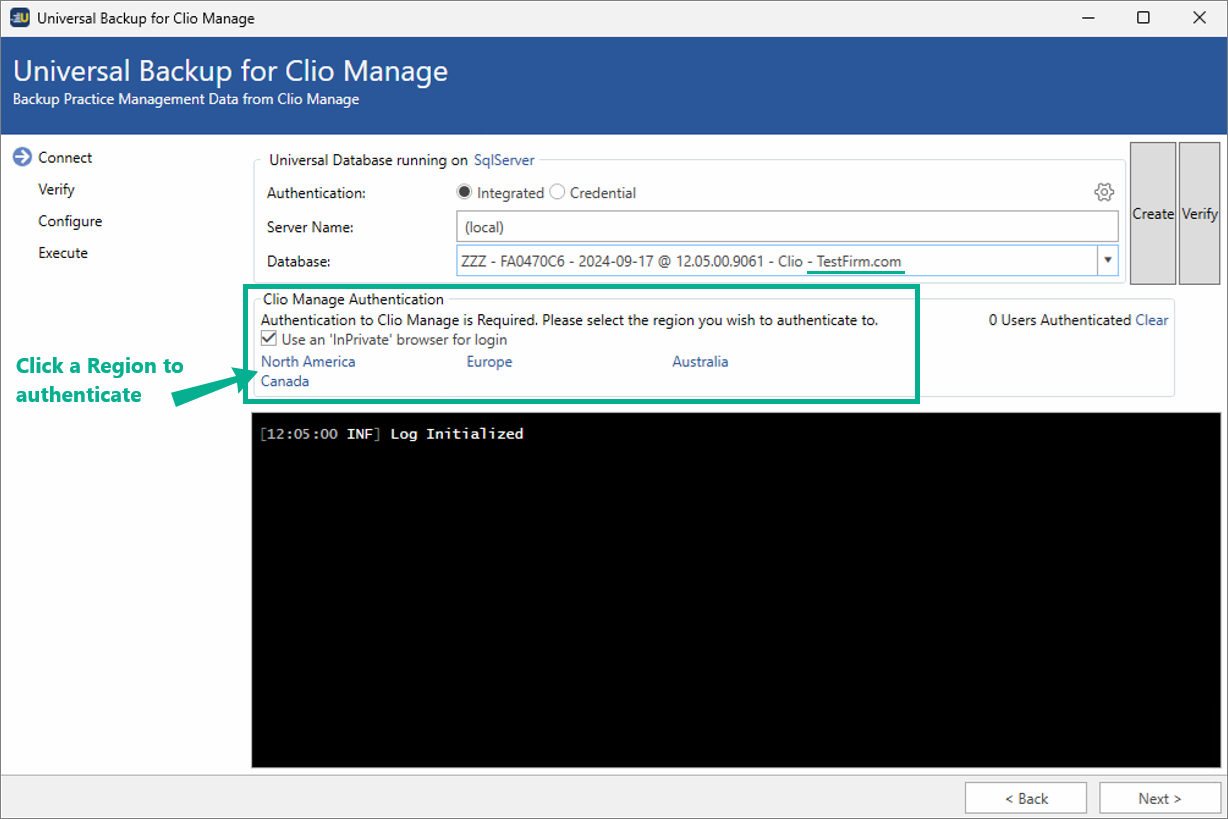Click the < Back button
The image size is (1228, 819).
pyautogui.click(x=1026, y=798)
